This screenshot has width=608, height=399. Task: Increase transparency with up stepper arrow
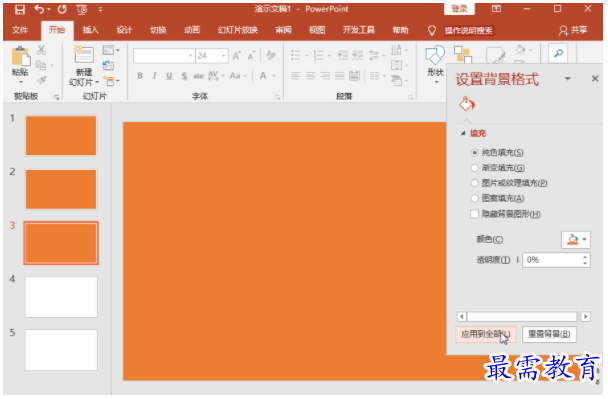coord(585,256)
